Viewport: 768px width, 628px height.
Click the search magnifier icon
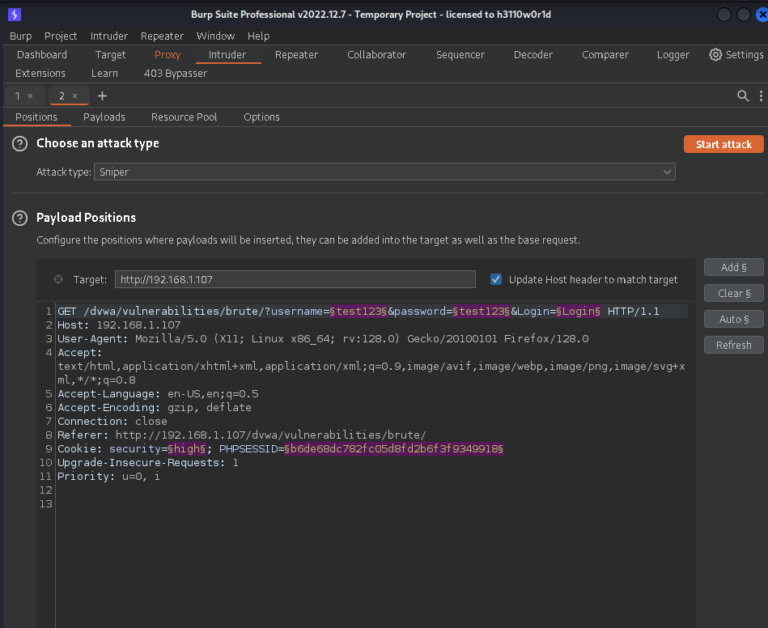[x=743, y=96]
